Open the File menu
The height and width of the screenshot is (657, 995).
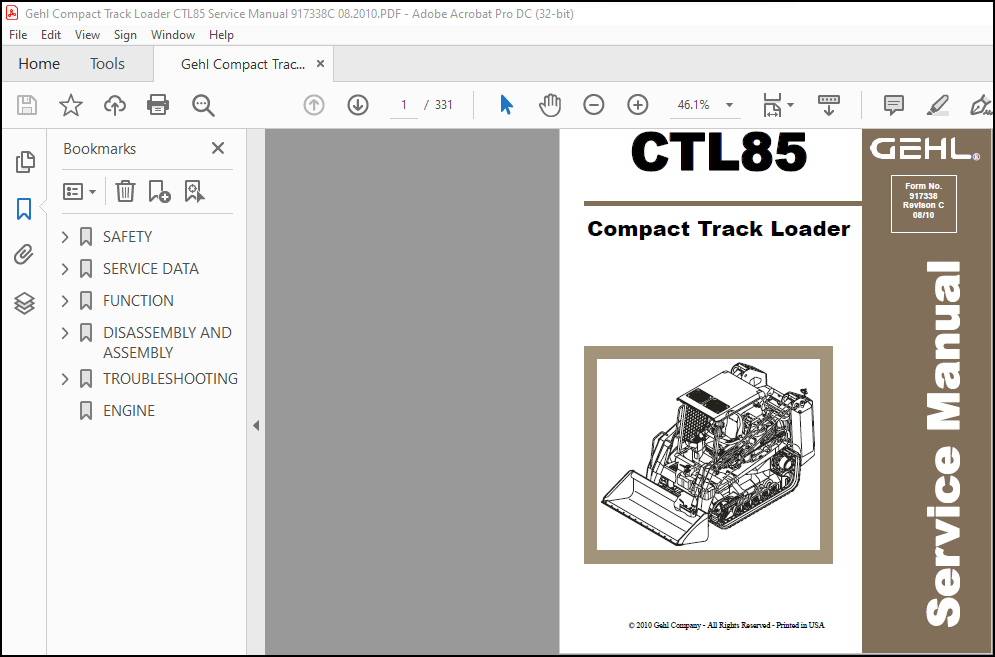tap(18, 35)
